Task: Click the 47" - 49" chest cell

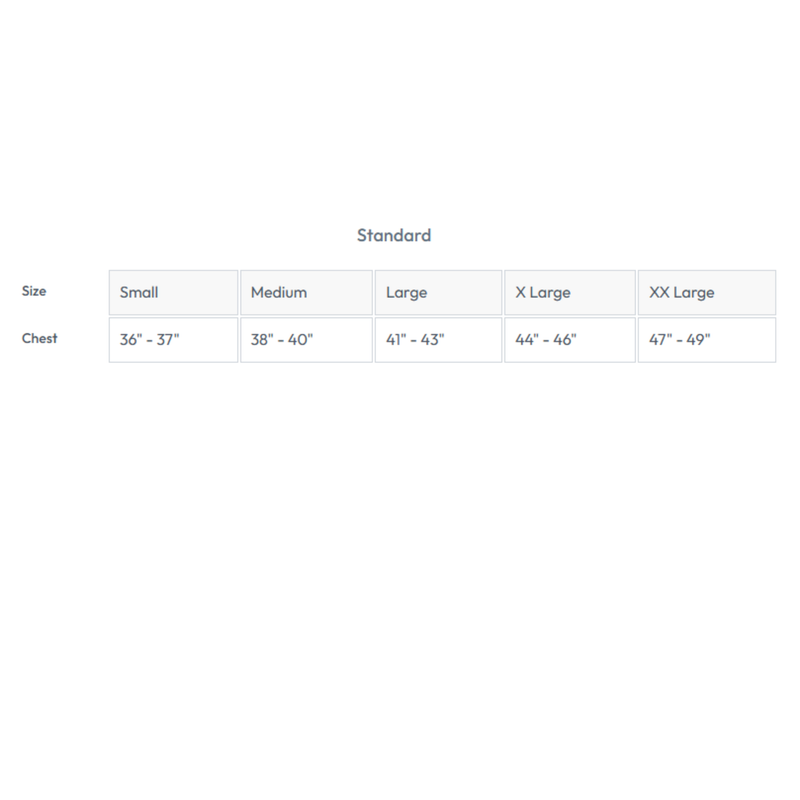Action: pos(706,340)
